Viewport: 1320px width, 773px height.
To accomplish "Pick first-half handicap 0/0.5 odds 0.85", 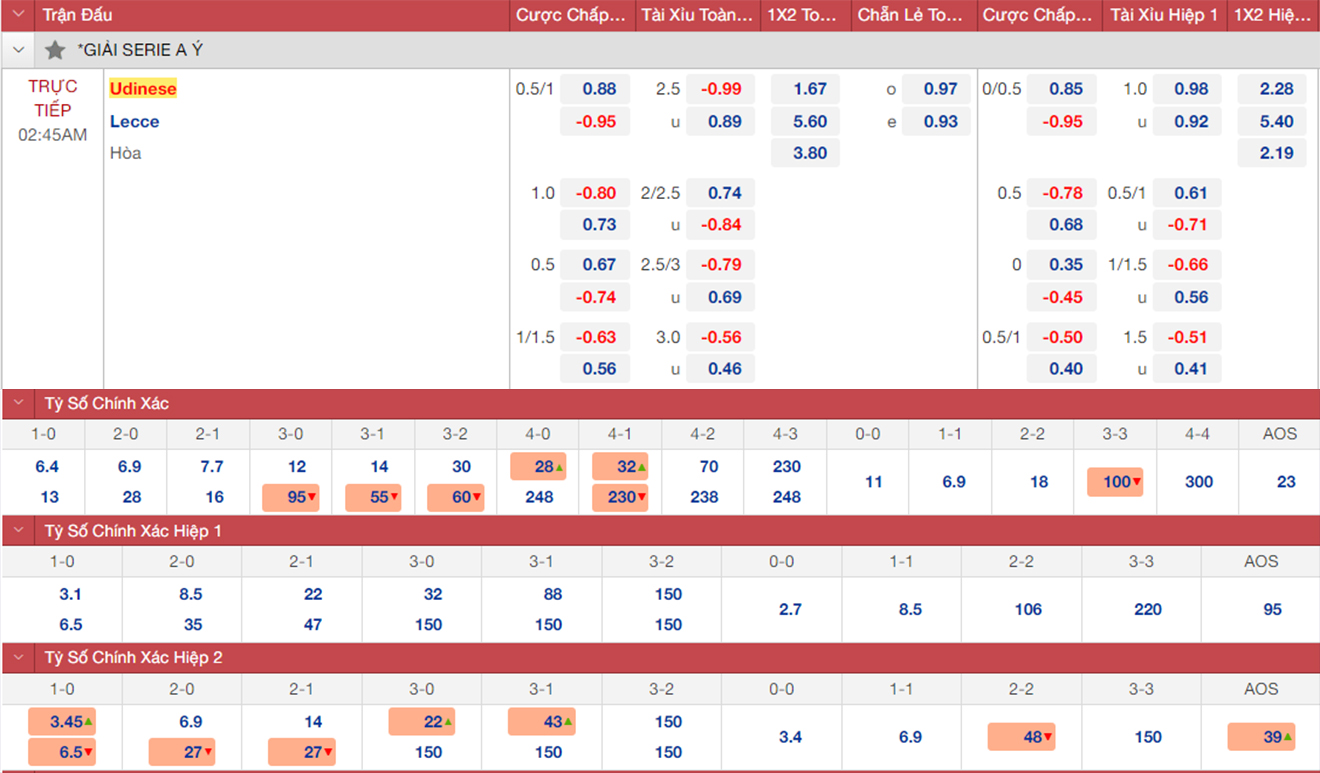I will [1061, 89].
